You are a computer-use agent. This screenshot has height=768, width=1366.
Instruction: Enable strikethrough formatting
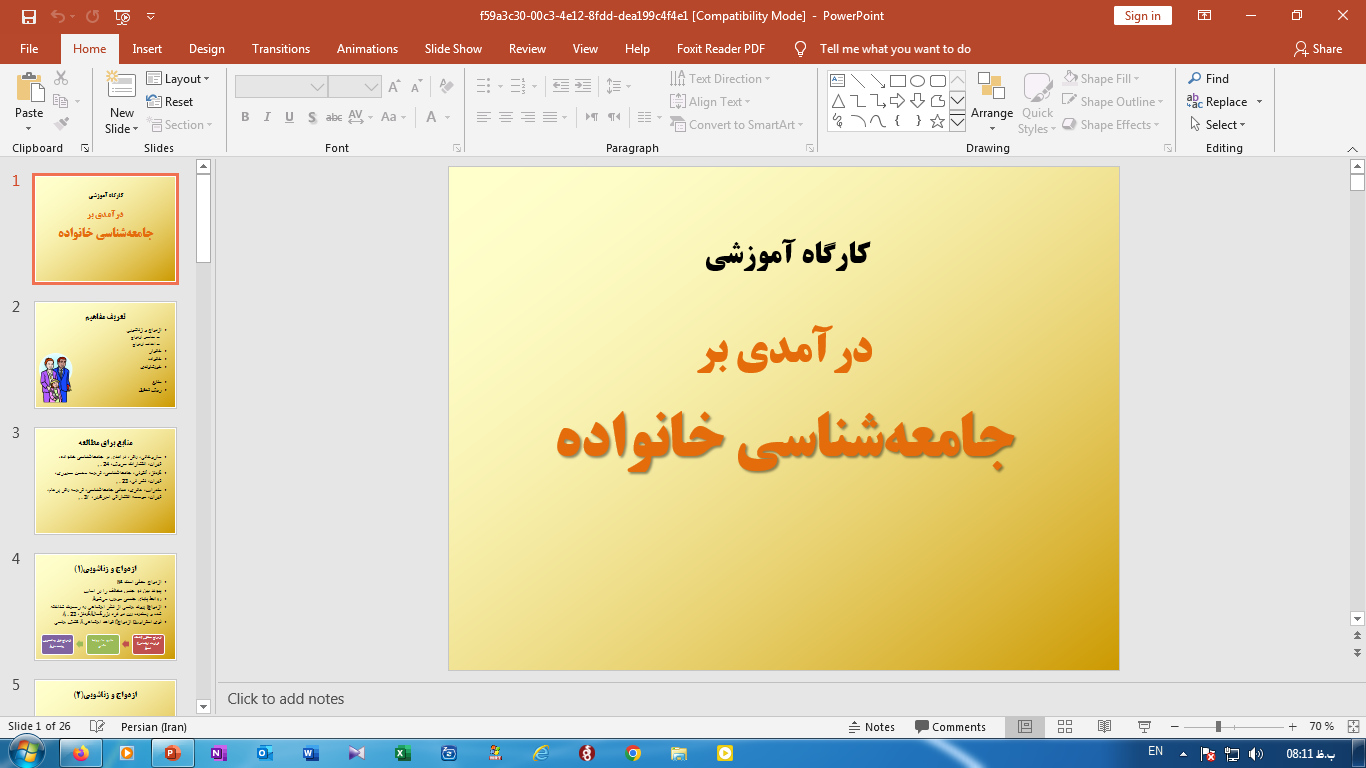333,117
